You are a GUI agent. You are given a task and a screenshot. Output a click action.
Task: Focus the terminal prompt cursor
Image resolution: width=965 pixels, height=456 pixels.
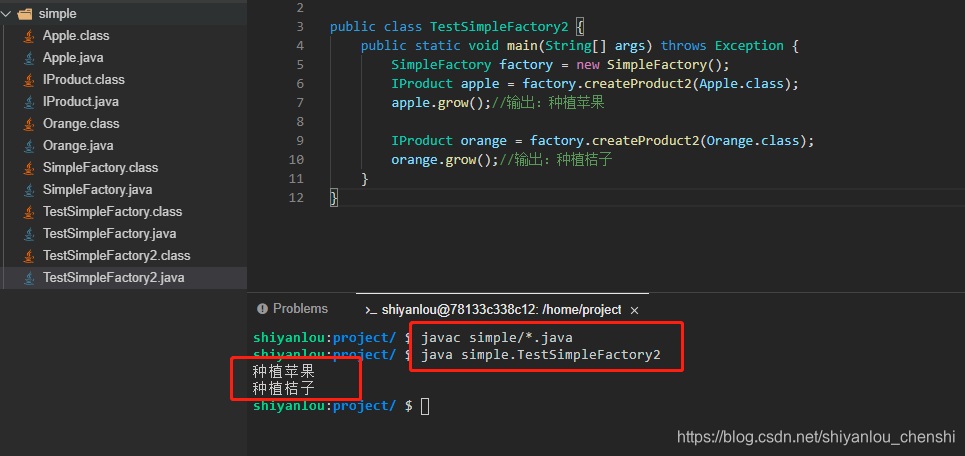[425, 406]
